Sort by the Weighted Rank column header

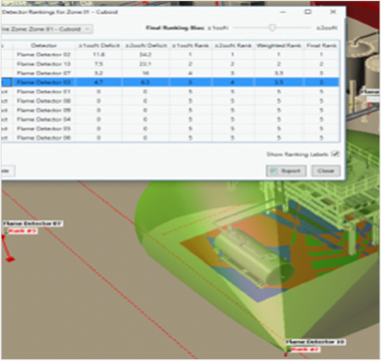click(279, 45)
